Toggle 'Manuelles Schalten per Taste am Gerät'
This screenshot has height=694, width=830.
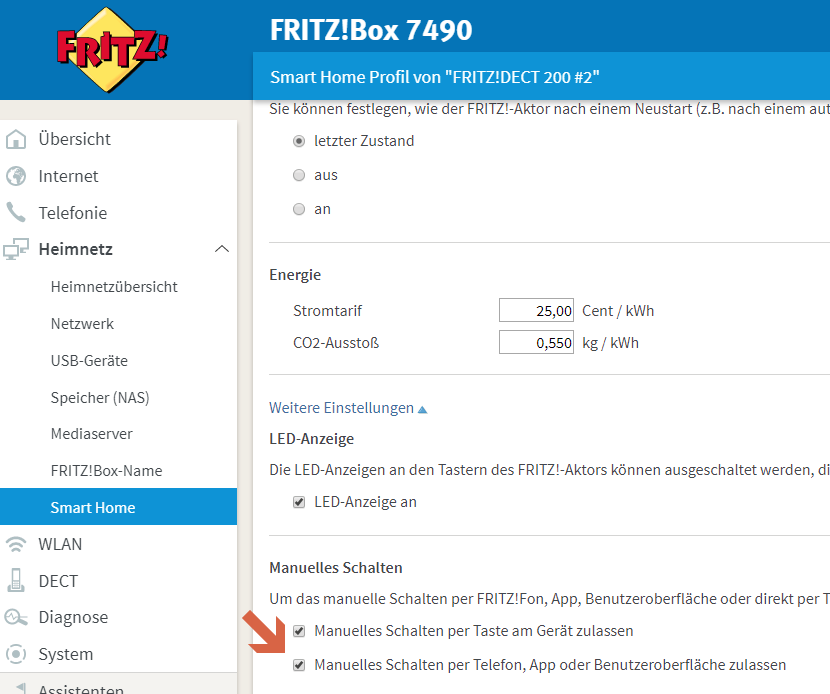pyautogui.click(x=299, y=631)
